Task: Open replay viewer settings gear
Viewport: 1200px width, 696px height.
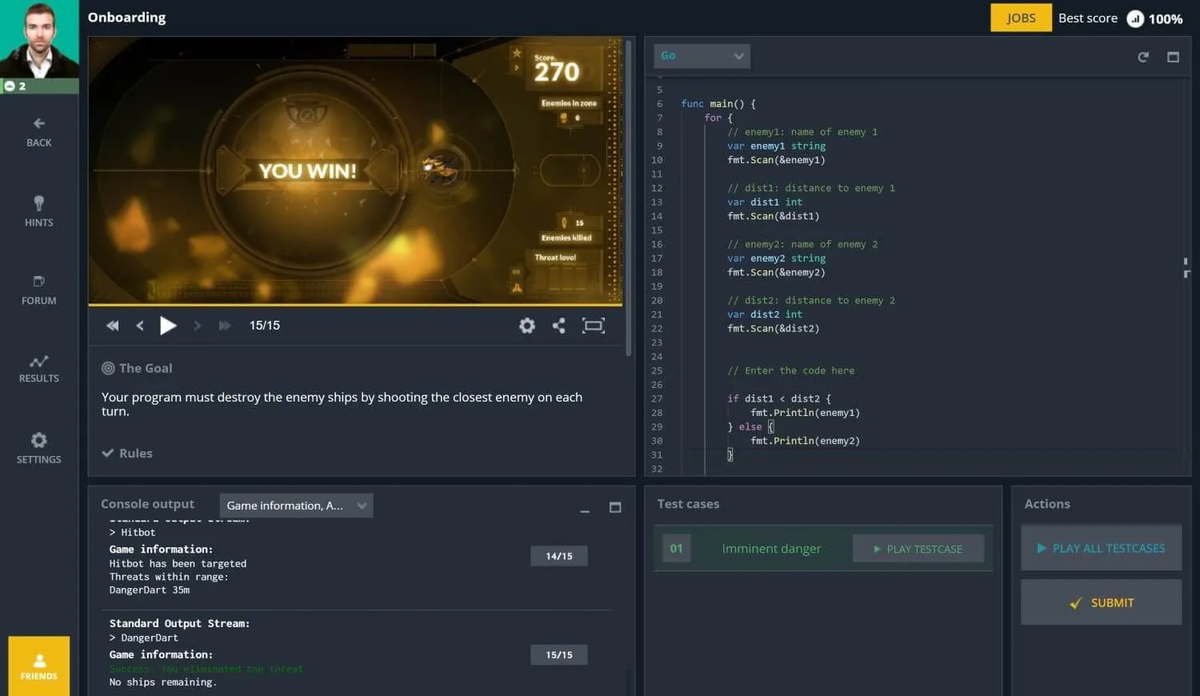Action: coord(527,325)
